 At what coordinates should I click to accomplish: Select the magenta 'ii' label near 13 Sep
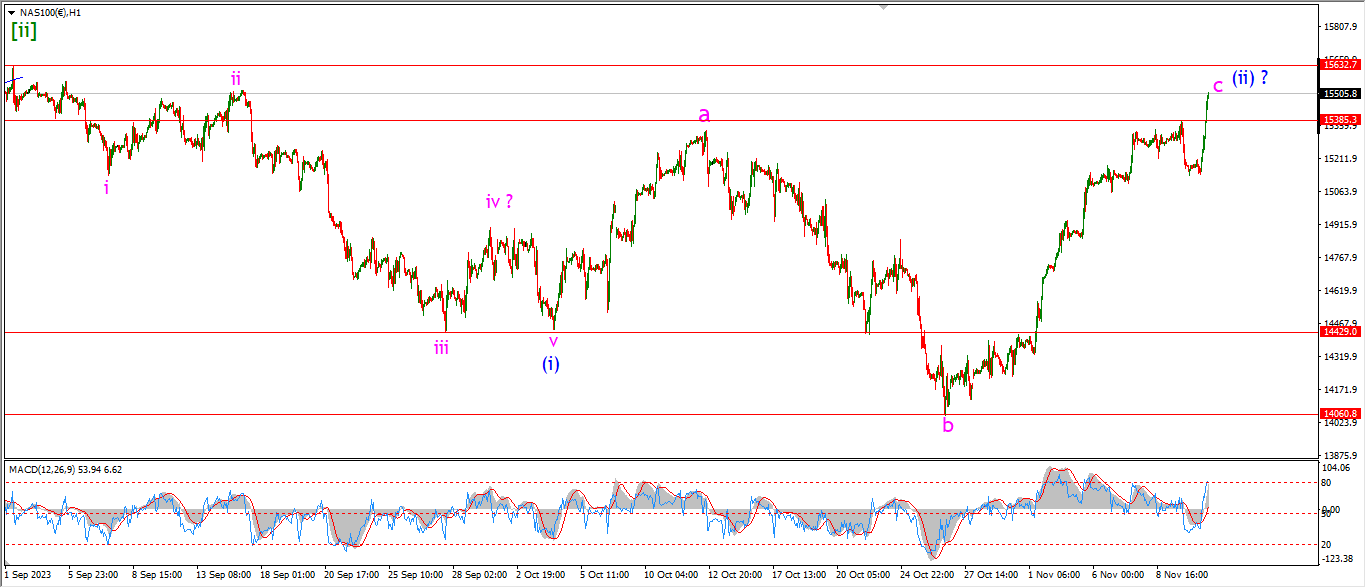(235, 77)
